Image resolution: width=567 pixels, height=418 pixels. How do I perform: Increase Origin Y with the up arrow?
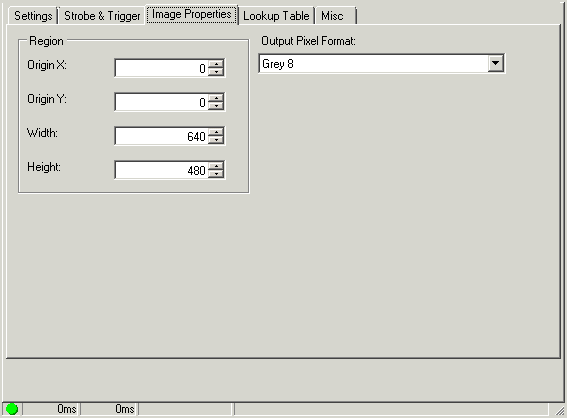tap(216, 98)
